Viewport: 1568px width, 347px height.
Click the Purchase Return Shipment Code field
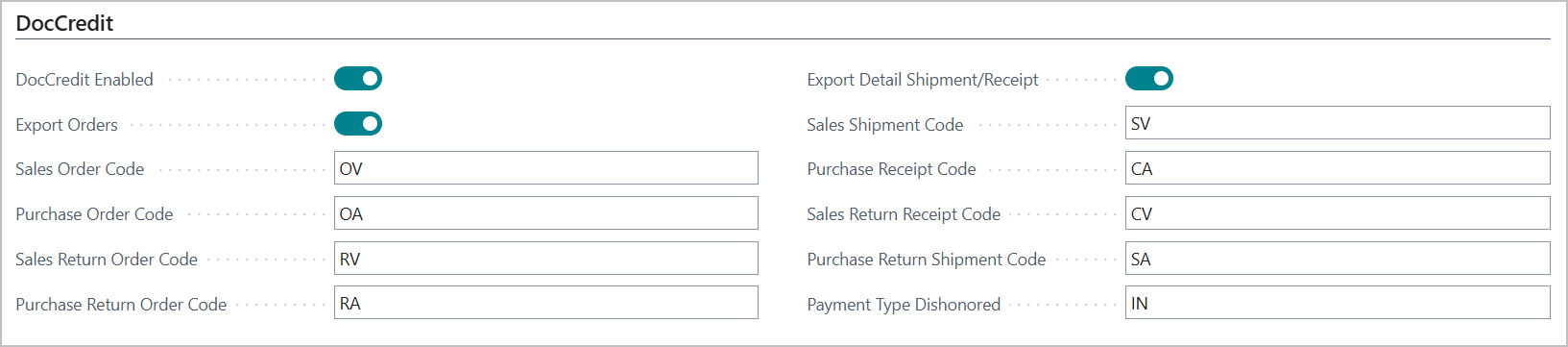tap(1338, 259)
